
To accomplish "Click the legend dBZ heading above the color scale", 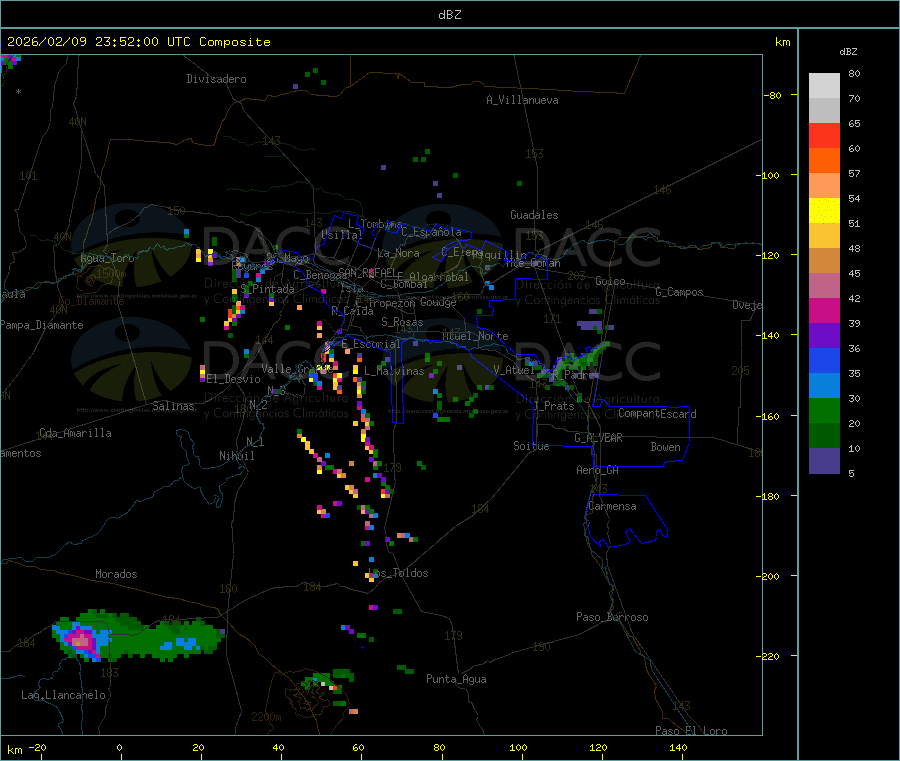I will pos(848,52).
